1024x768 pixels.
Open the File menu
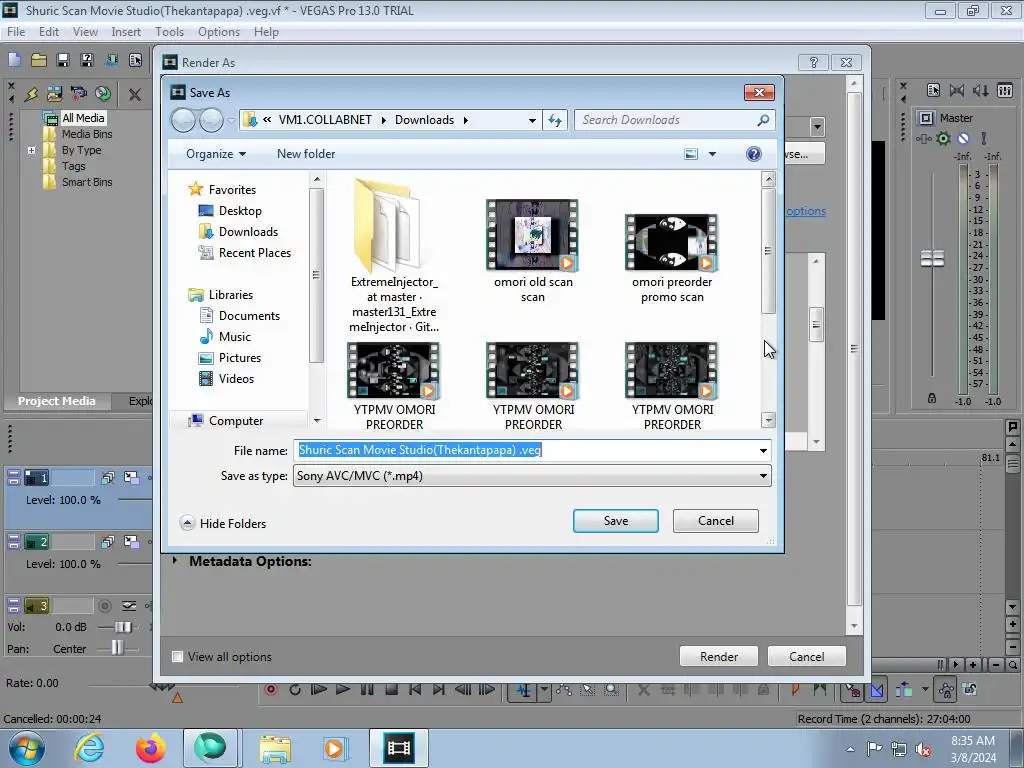tap(16, 32)
